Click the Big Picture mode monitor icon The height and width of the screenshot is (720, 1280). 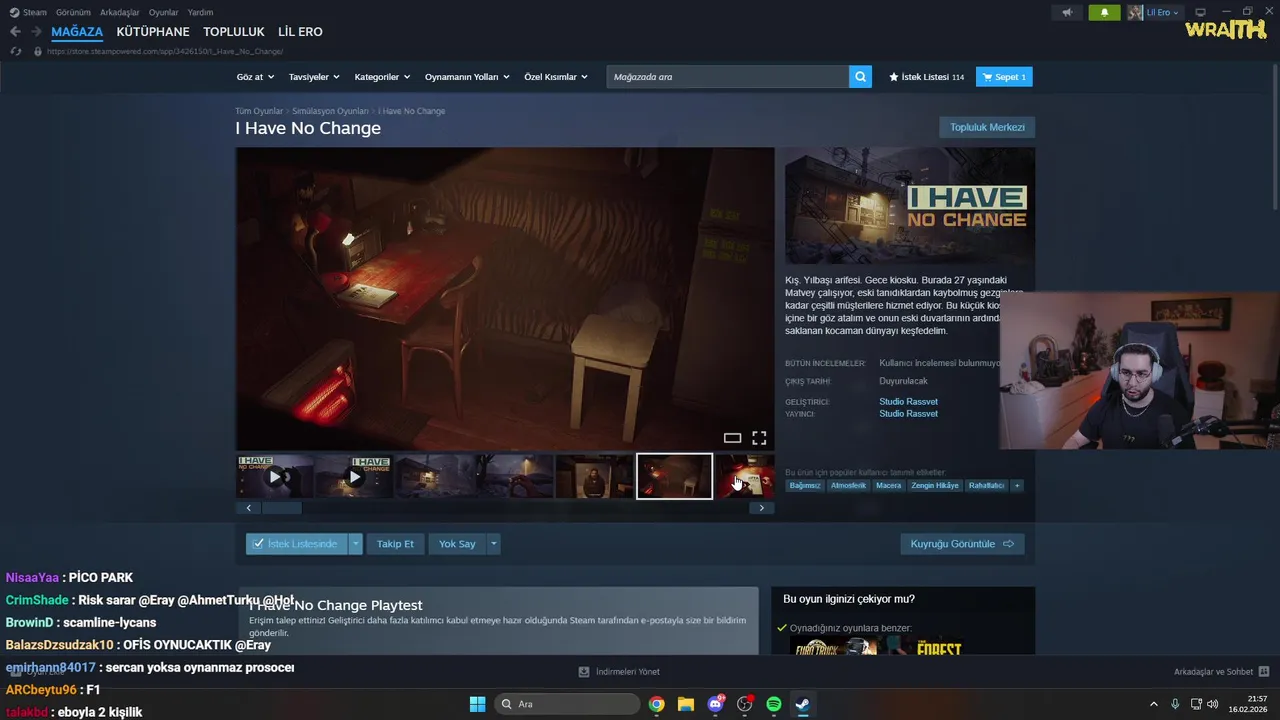1201,12
